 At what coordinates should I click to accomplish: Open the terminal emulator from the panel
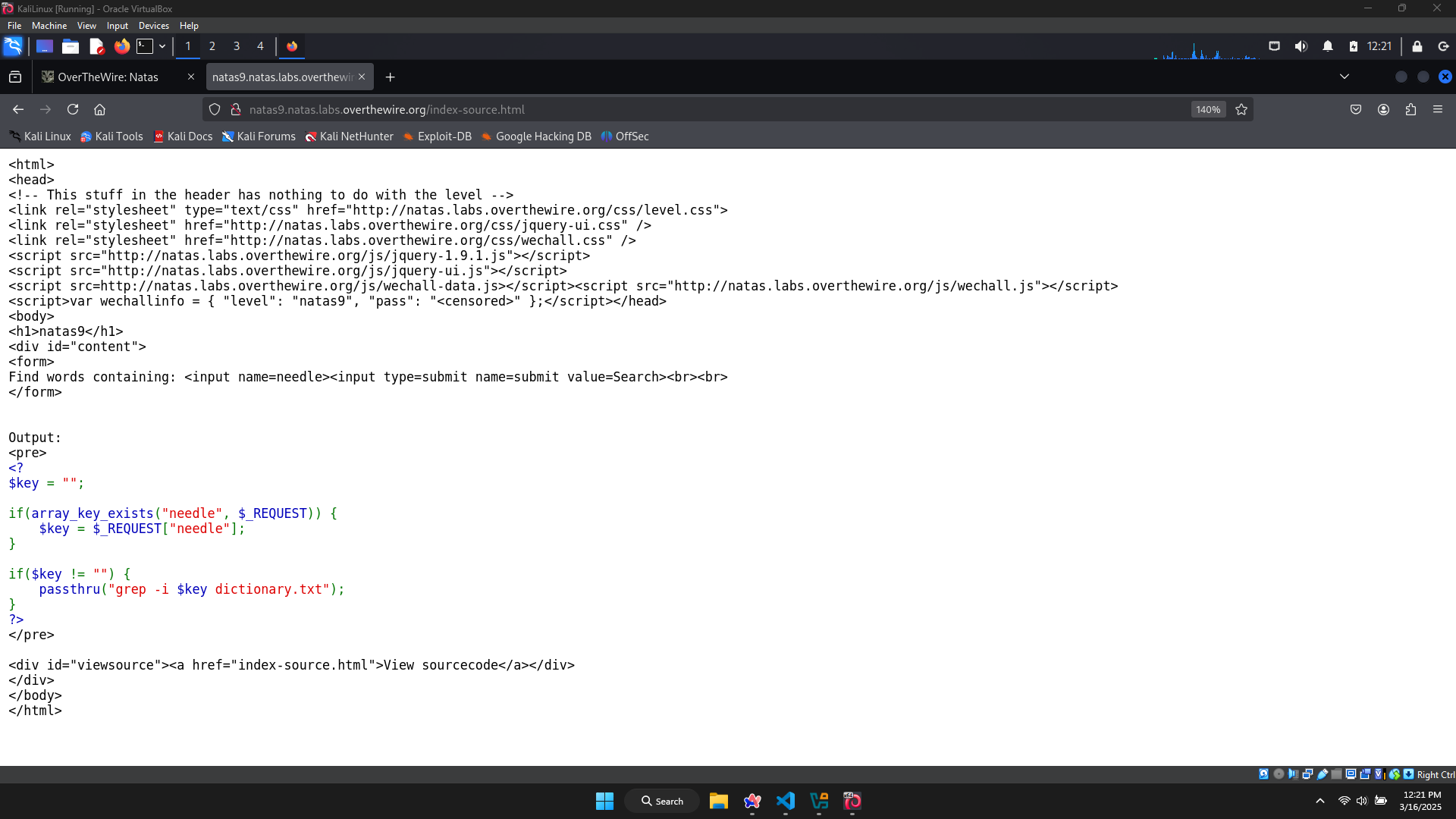(x=145, y=46)
